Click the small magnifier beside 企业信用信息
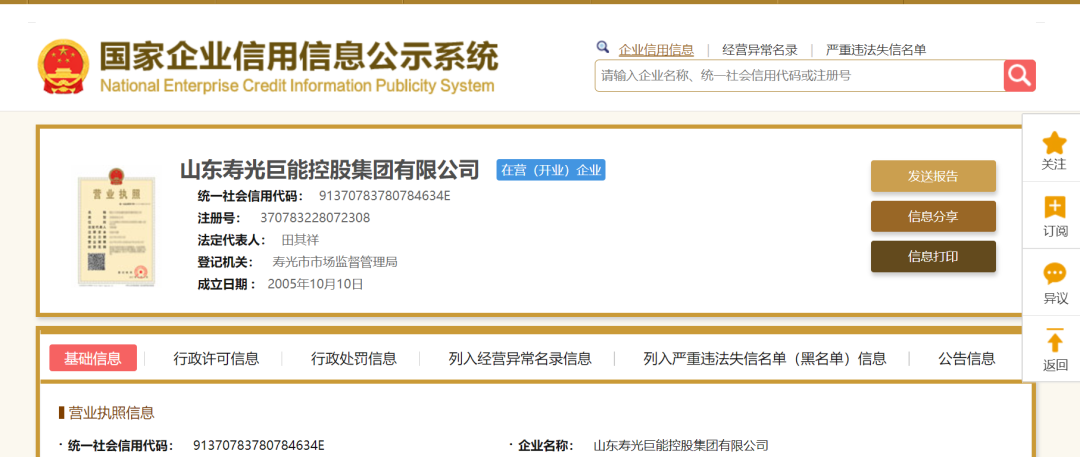 (x=603, y=47)
